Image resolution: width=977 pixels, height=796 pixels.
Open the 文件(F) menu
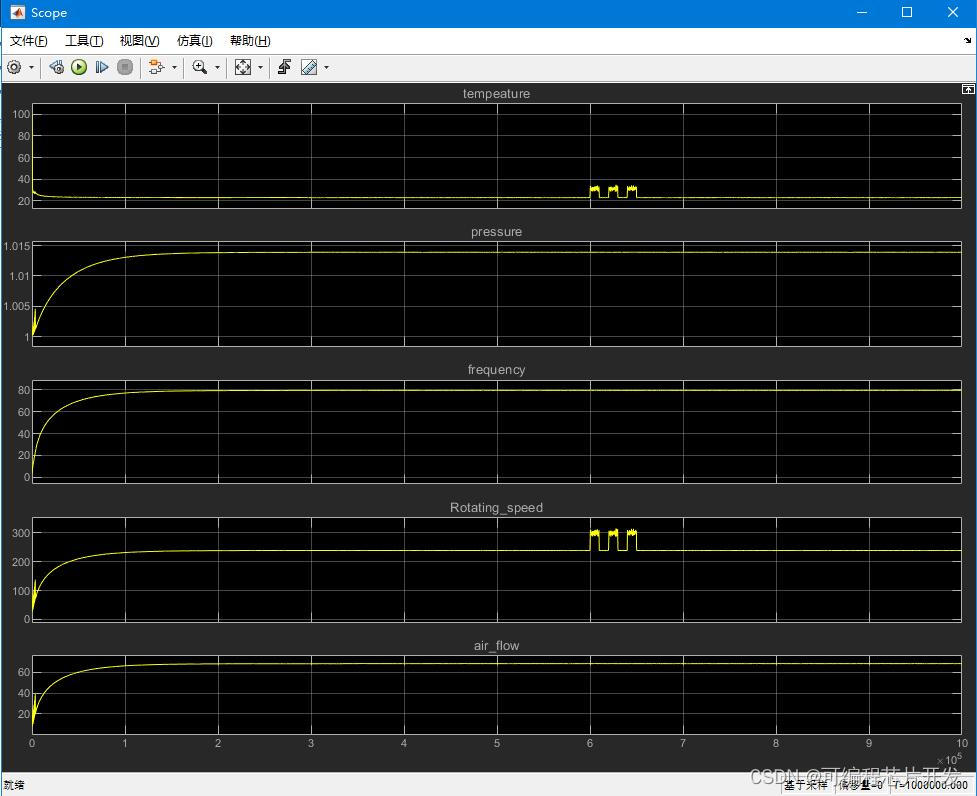29,41
